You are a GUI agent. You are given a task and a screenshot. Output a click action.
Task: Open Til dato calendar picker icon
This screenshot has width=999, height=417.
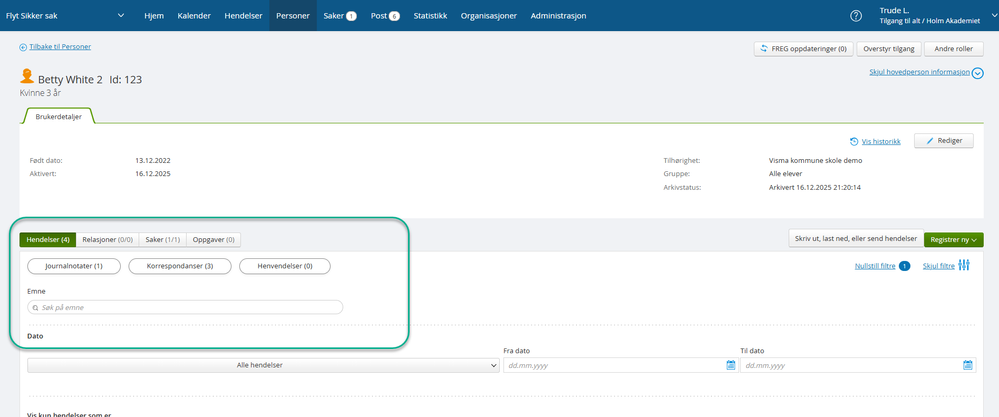point(968,365)
